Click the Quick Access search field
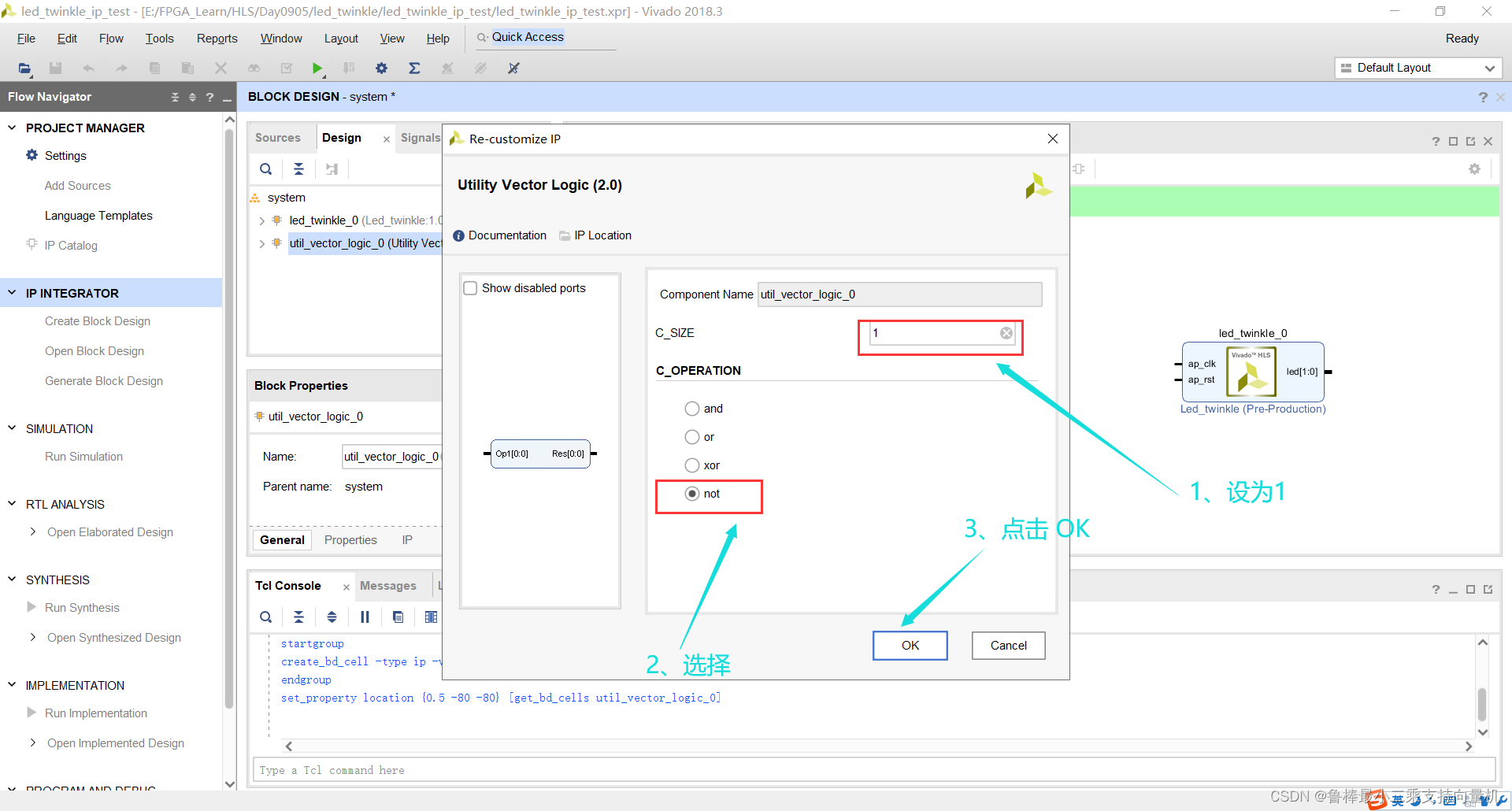 [546, 37]
